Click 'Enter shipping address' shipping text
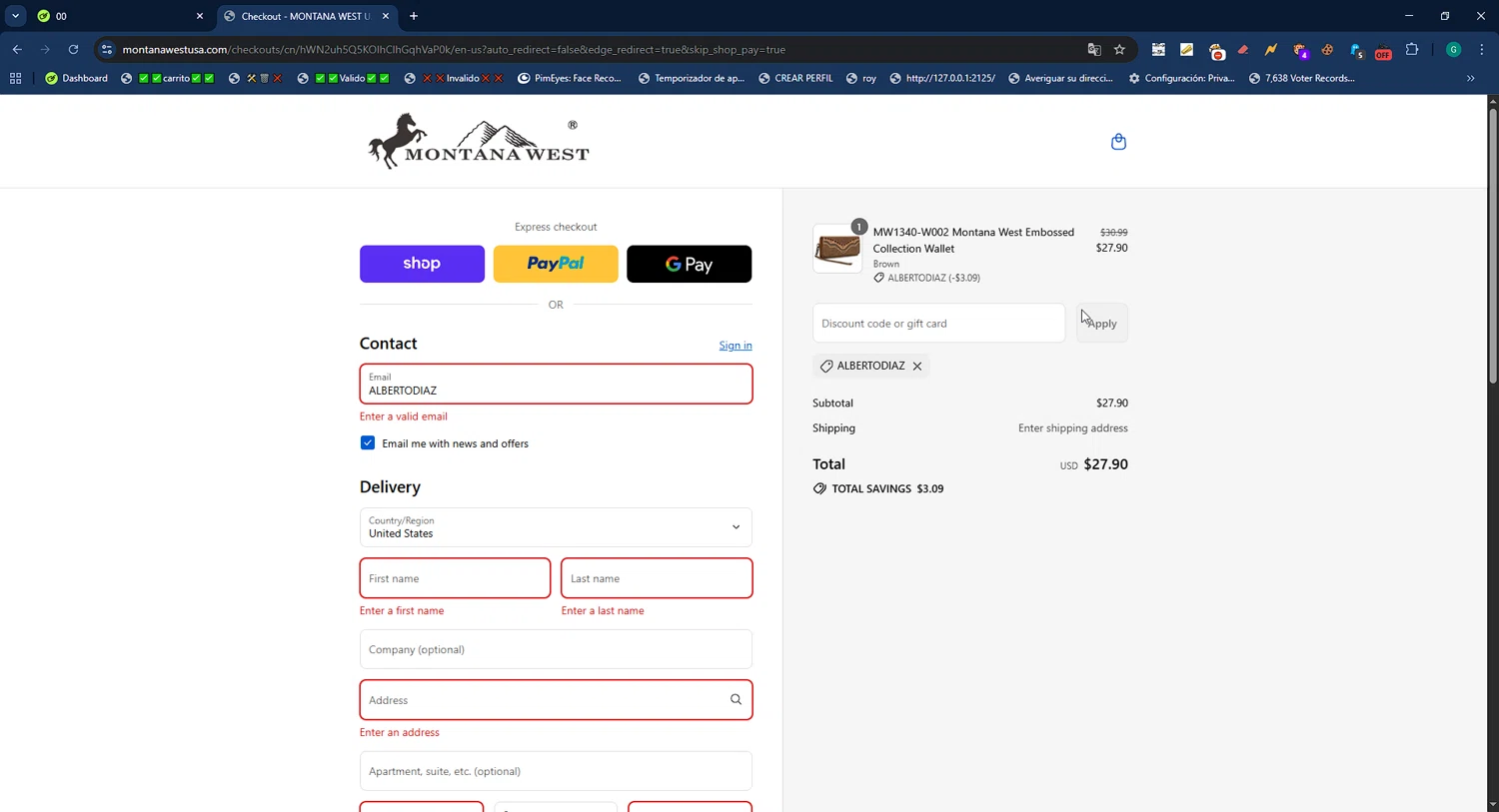1499x812 pixels. pyautogui.click(x=1073, y=428)
